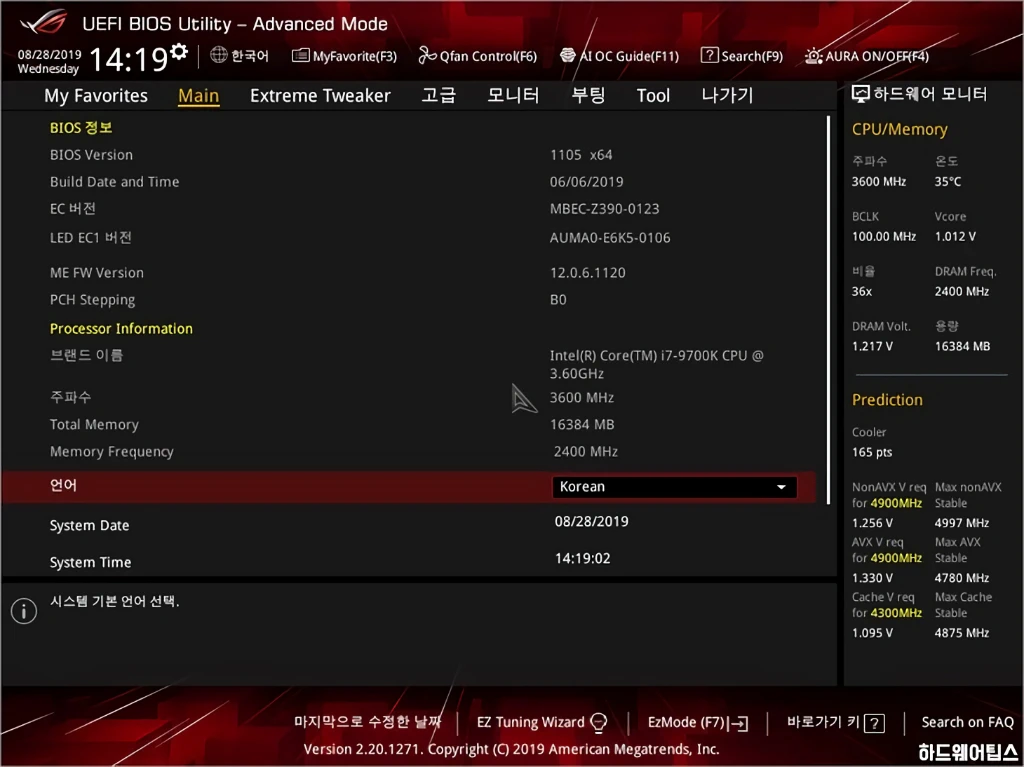Select System Time value 14:19:02
The image size is (1024, 767).
click(583, 559)
